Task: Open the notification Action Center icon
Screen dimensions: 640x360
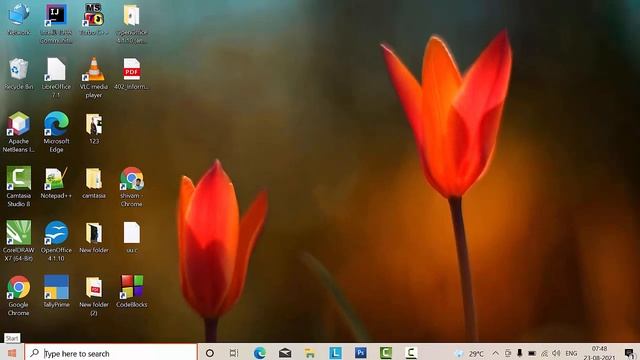Action: pos(629,353)
